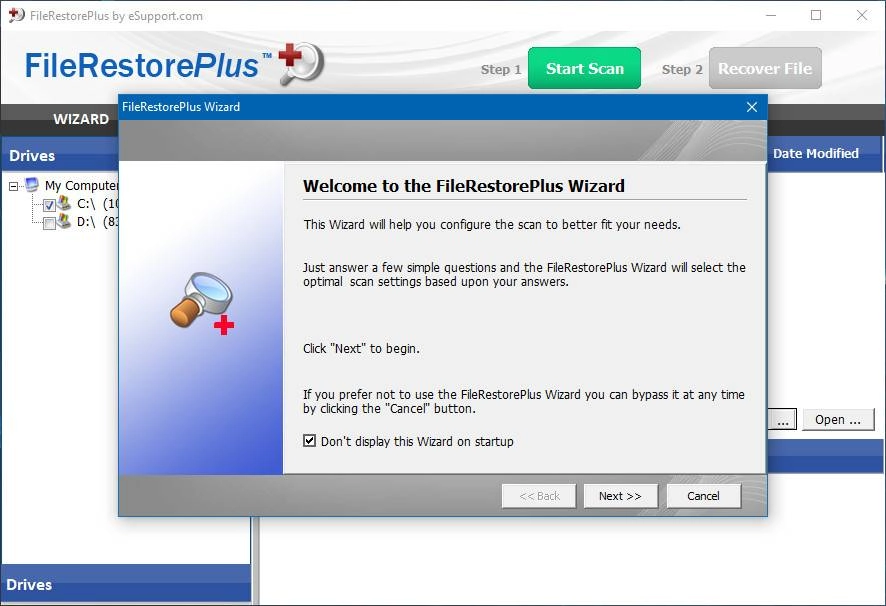Click the browse ellipsis button
The width and height of the screenshot is (886, 606).
pos(783,419)
